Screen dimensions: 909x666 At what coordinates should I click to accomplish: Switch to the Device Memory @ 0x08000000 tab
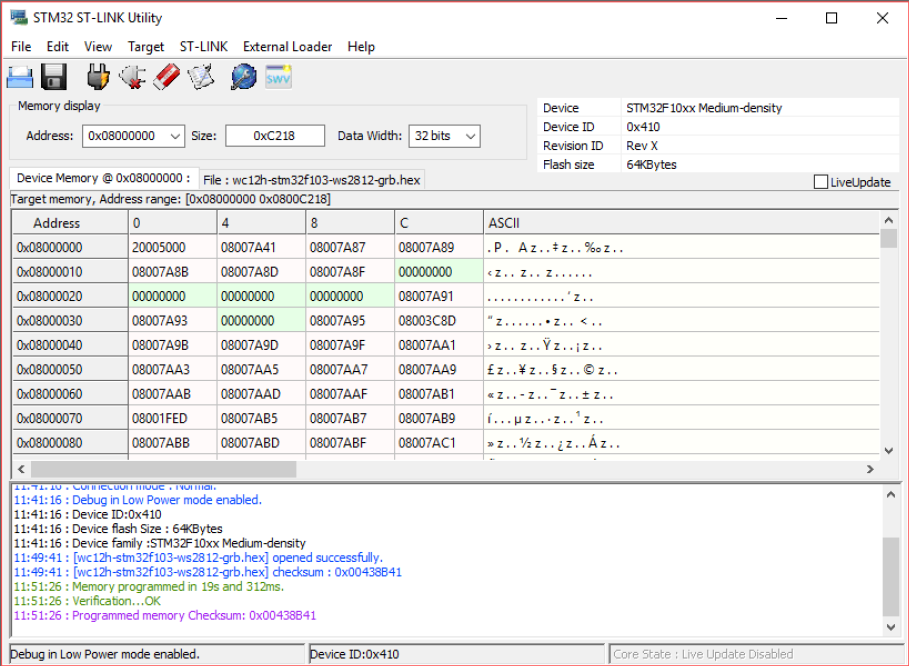(104, 178)
